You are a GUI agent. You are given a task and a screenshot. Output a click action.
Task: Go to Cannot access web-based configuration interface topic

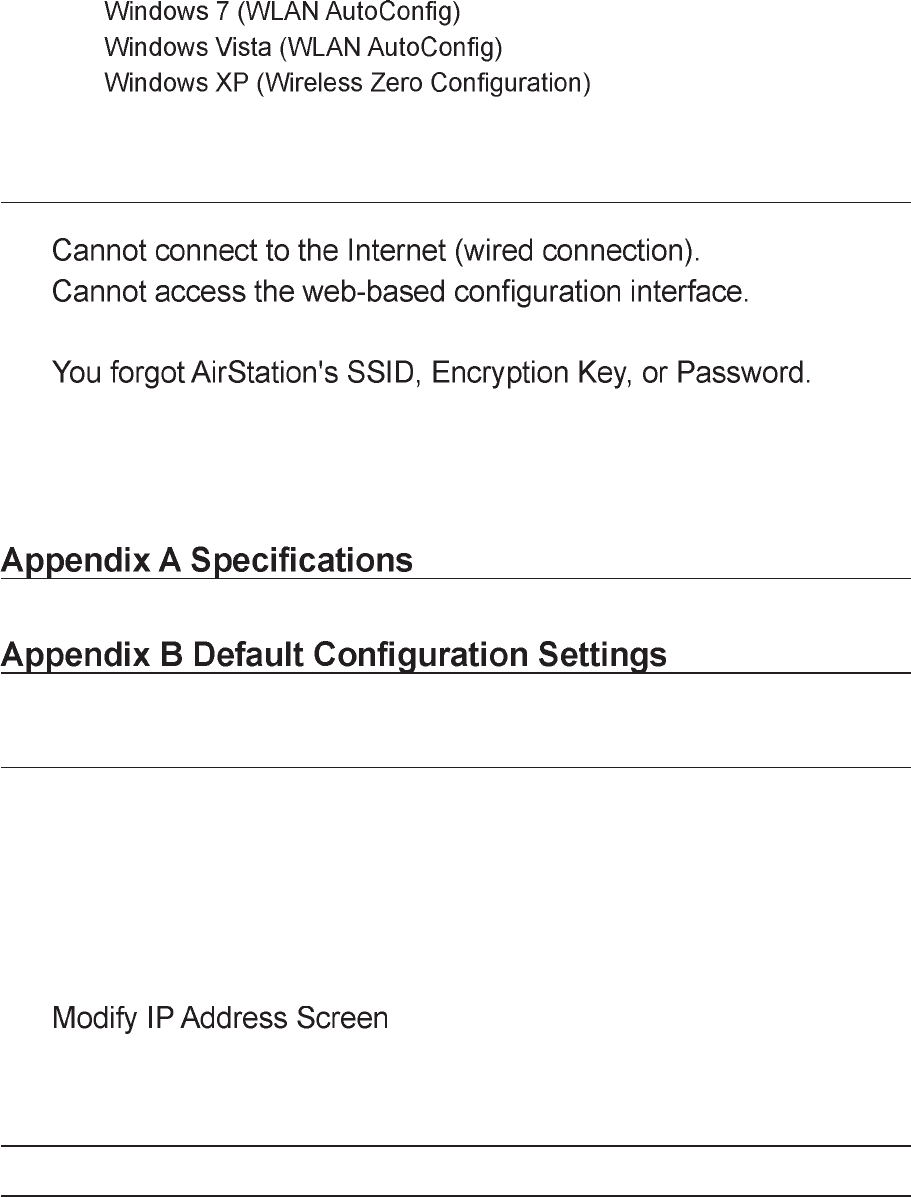tap(400, 292)
